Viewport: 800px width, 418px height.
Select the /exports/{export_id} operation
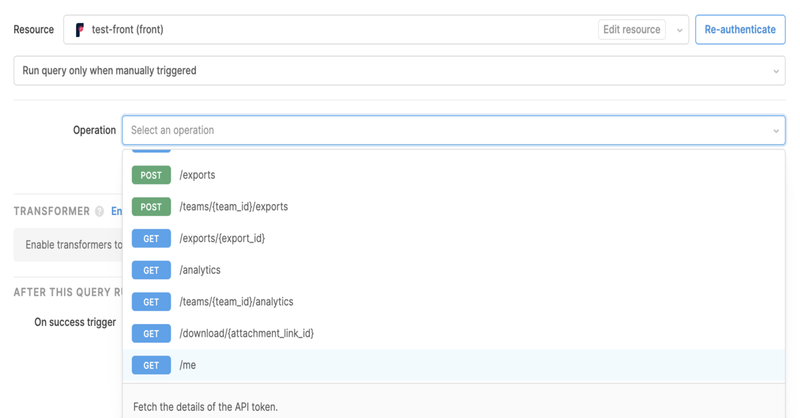(x=222, y=239)
